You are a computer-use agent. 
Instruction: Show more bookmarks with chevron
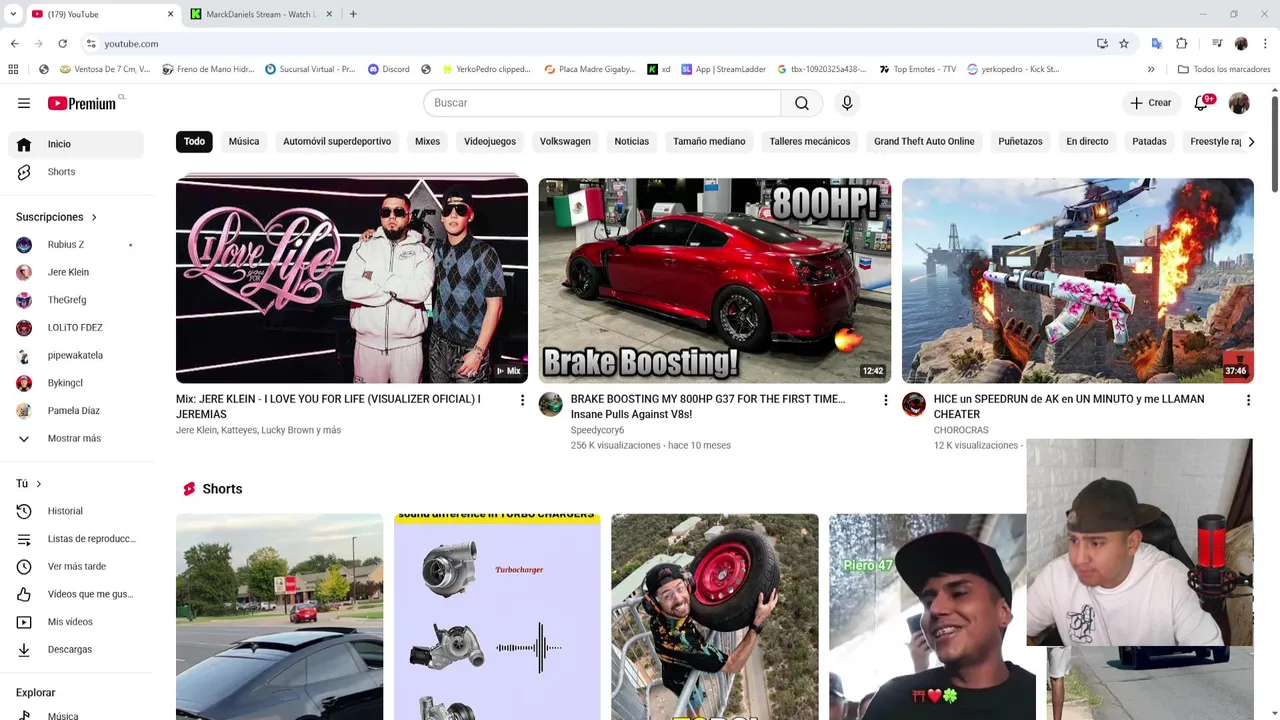tap(1151, 69)
